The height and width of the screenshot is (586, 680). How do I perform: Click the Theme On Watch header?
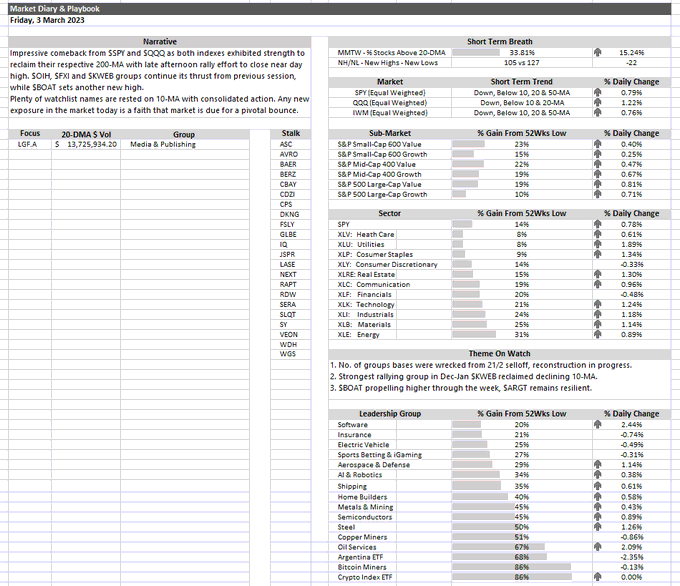pyautogui.click(x=500, y=354)
